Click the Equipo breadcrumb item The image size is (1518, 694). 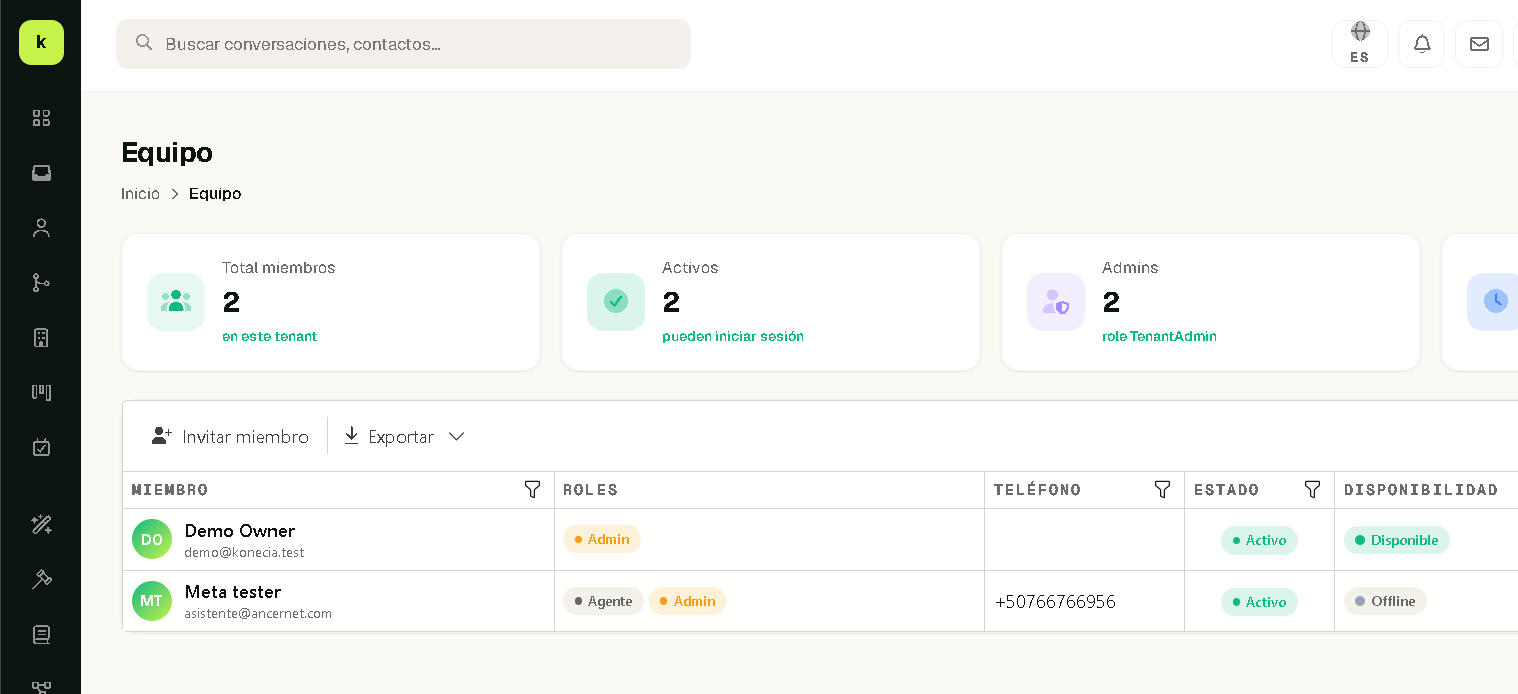[215, 193]
